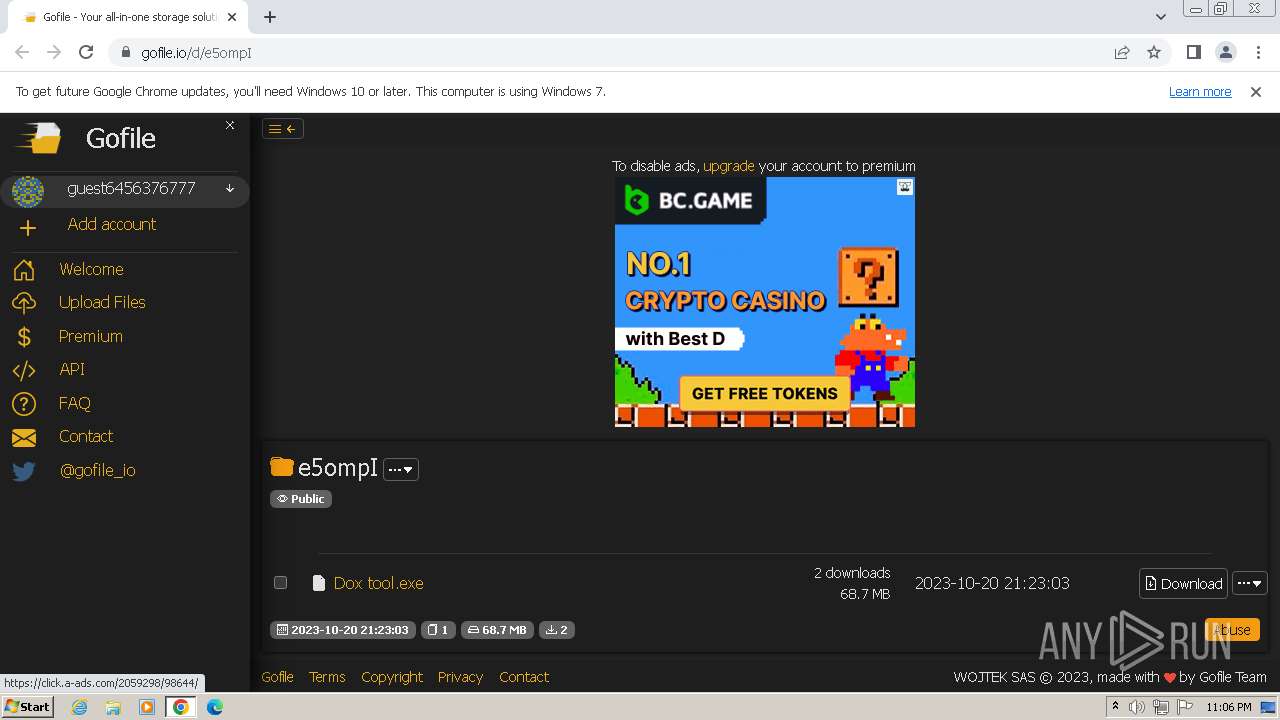This screenshot has height=720, width=1280.
Task: Open Windows Explorer from taskbar
Action: click(x=113, y=707)
